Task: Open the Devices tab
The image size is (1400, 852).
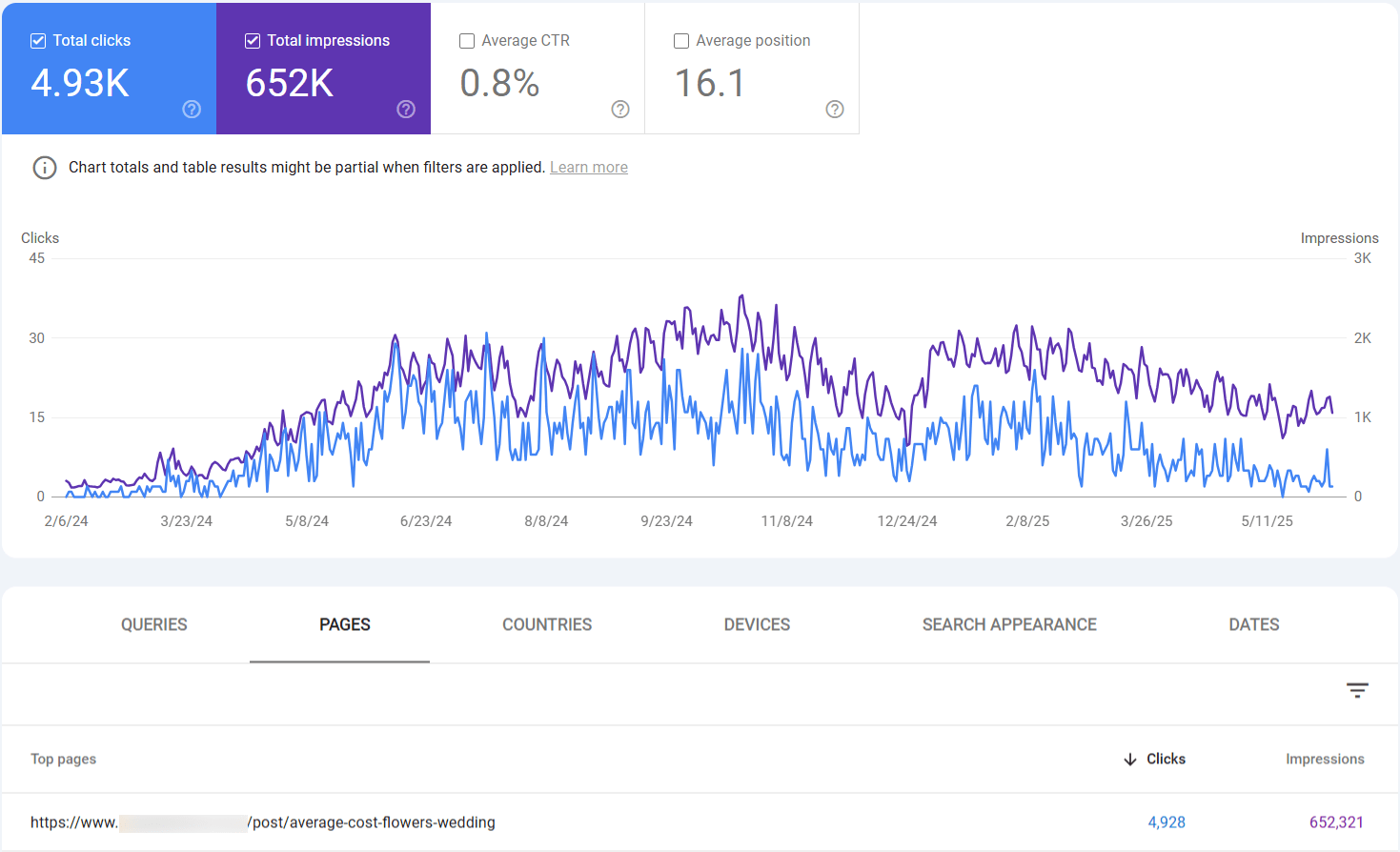Action: [x=757, y=625]
